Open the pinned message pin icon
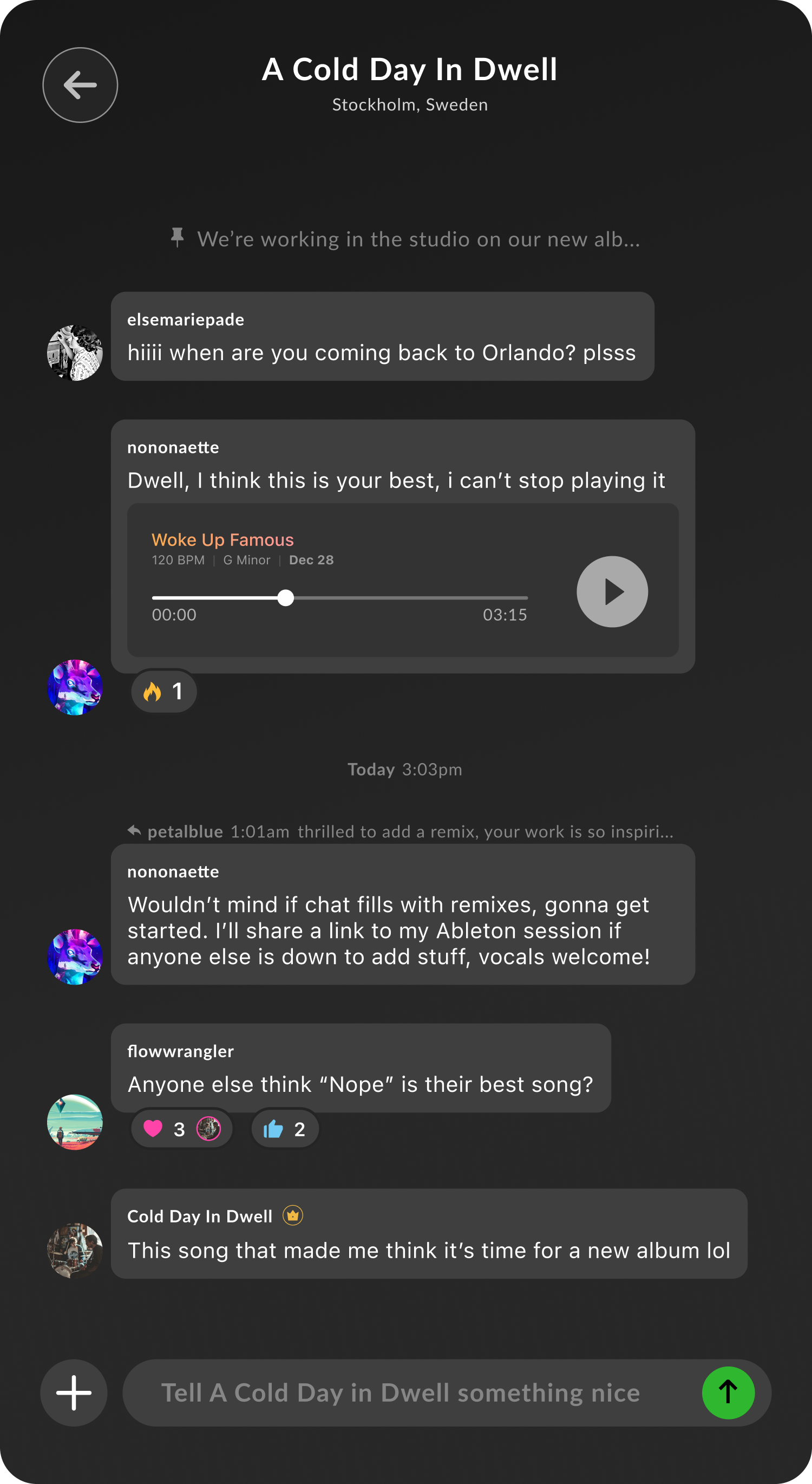812x1484 pixels. [x=178, y=238]
